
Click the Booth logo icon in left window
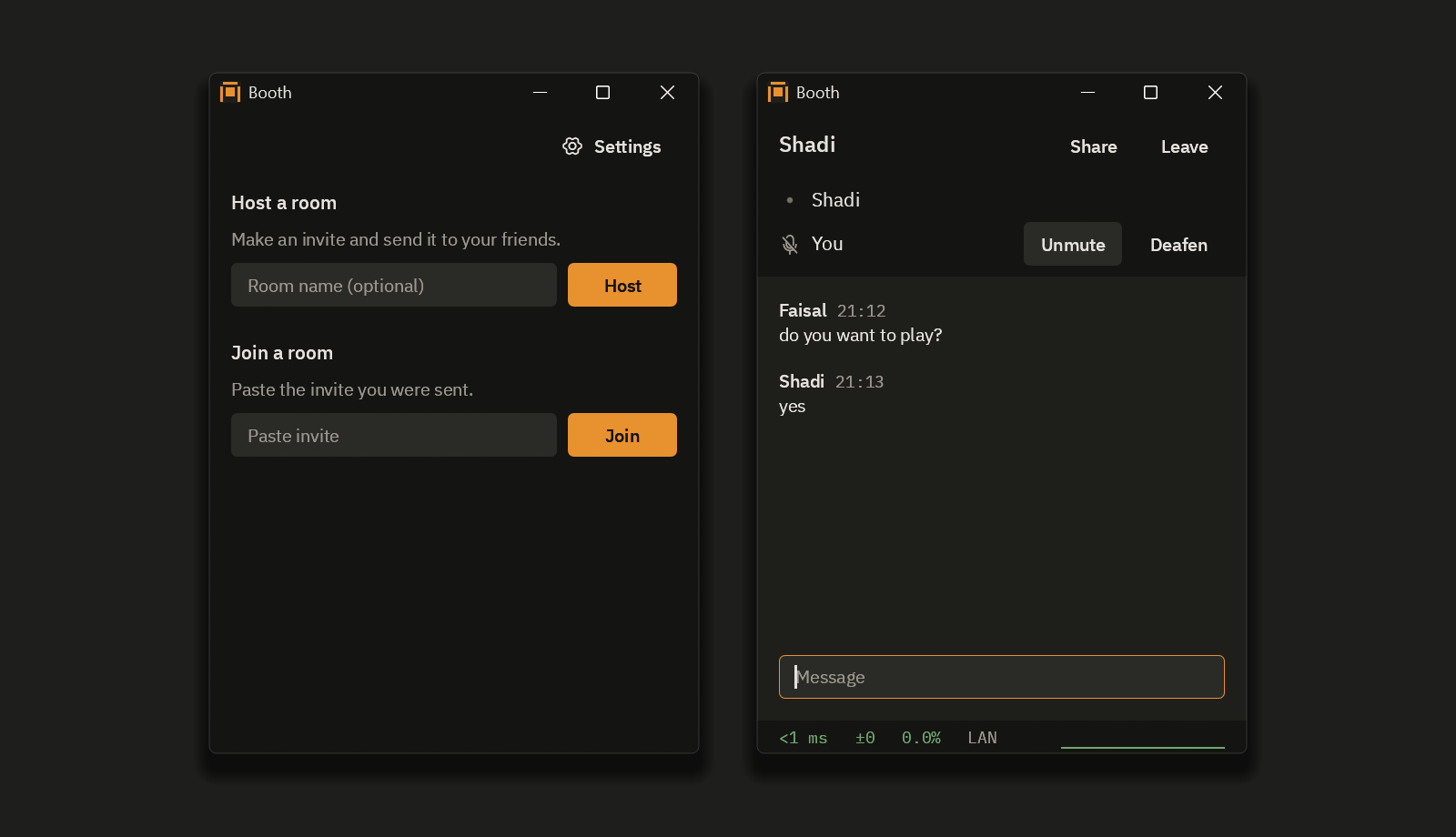coord(230,92)
